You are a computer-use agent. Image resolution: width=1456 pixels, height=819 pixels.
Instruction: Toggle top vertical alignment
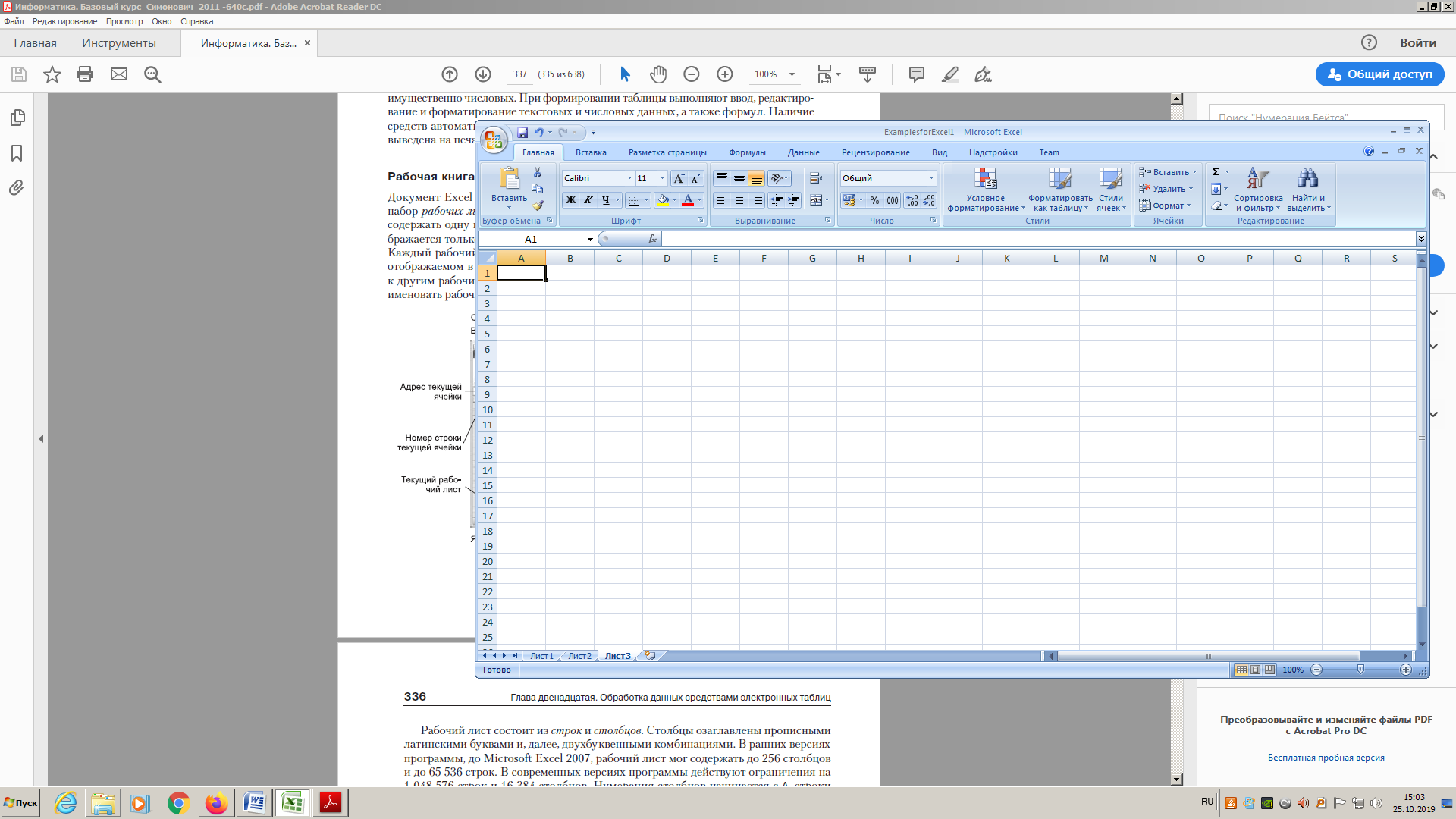tap(722, 178)
